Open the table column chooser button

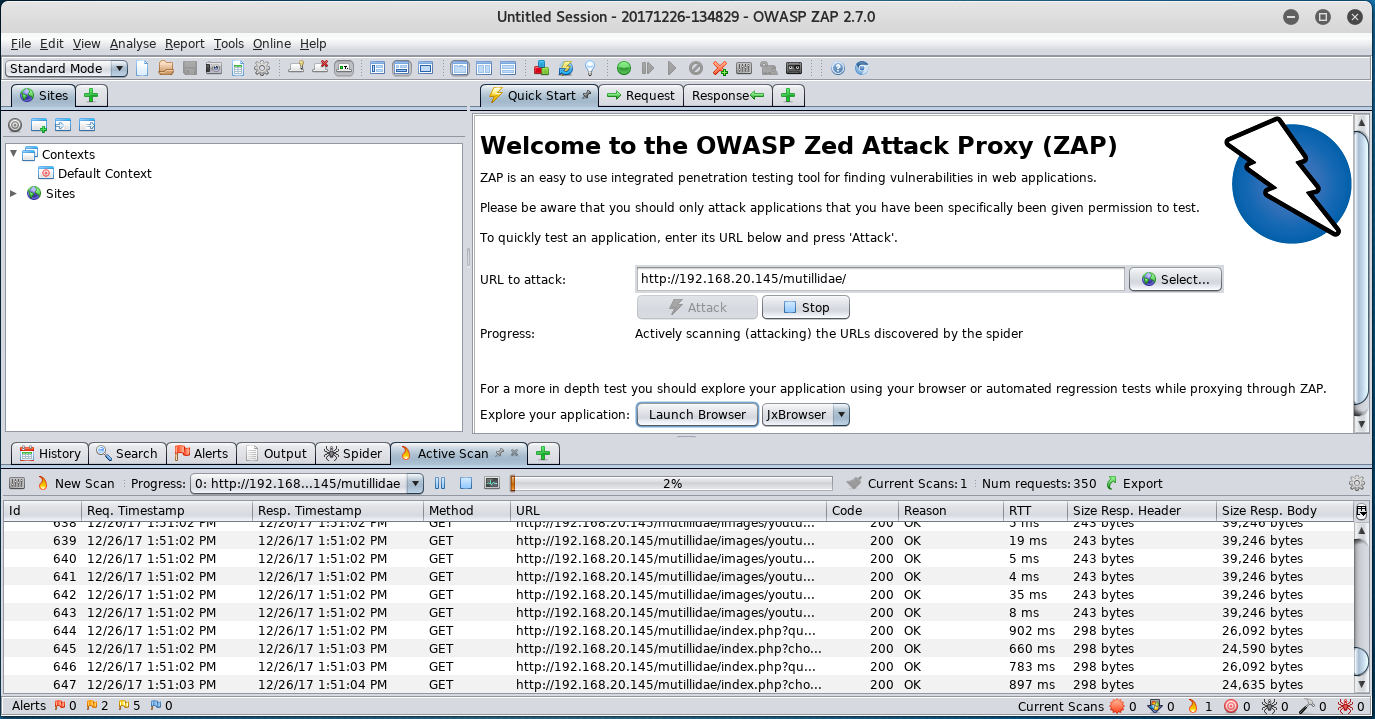click(x=1361, y=510)
